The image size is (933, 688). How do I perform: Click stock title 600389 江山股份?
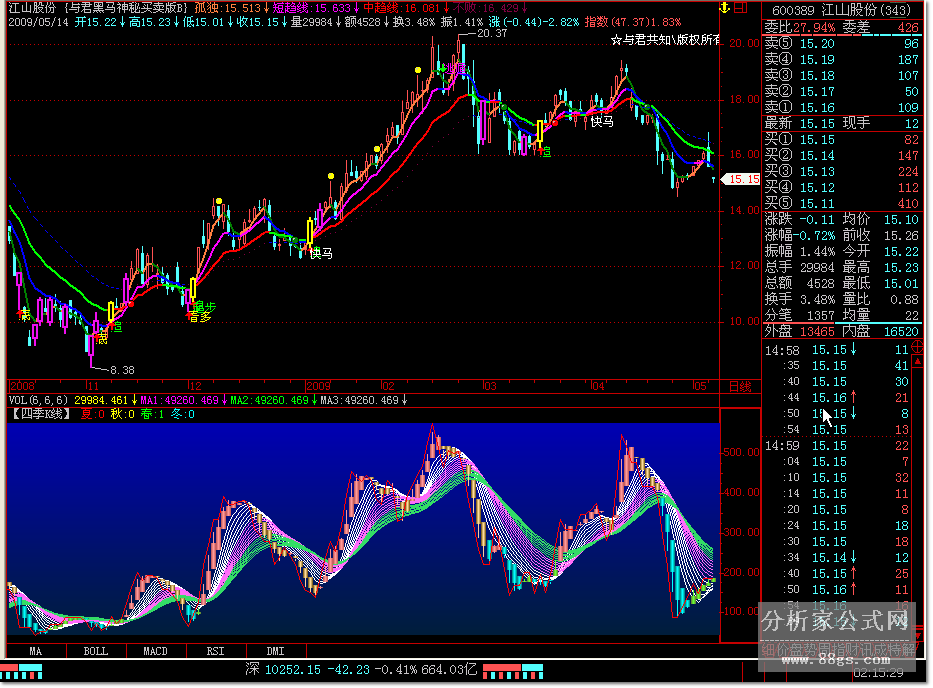841,10
